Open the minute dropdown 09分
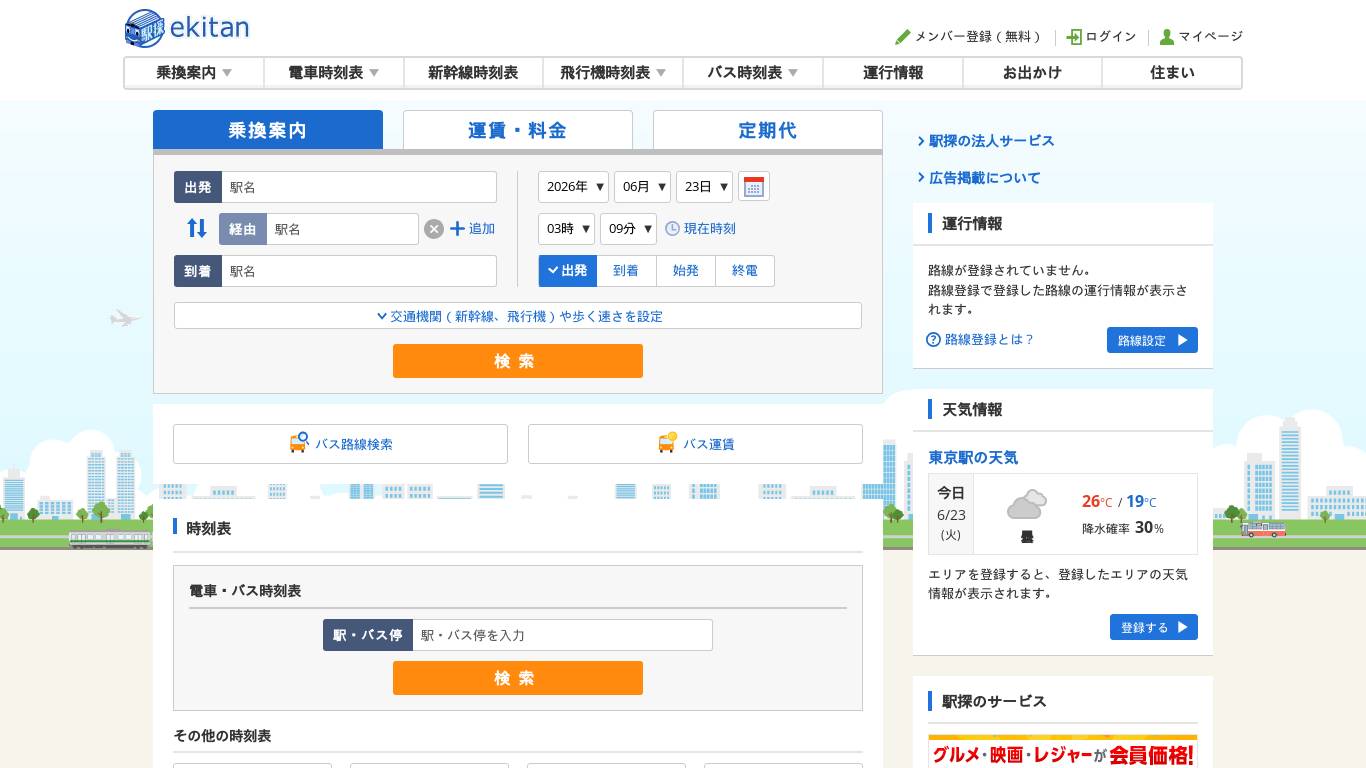Screen dimensions: 1366x768 coord(628,229)
